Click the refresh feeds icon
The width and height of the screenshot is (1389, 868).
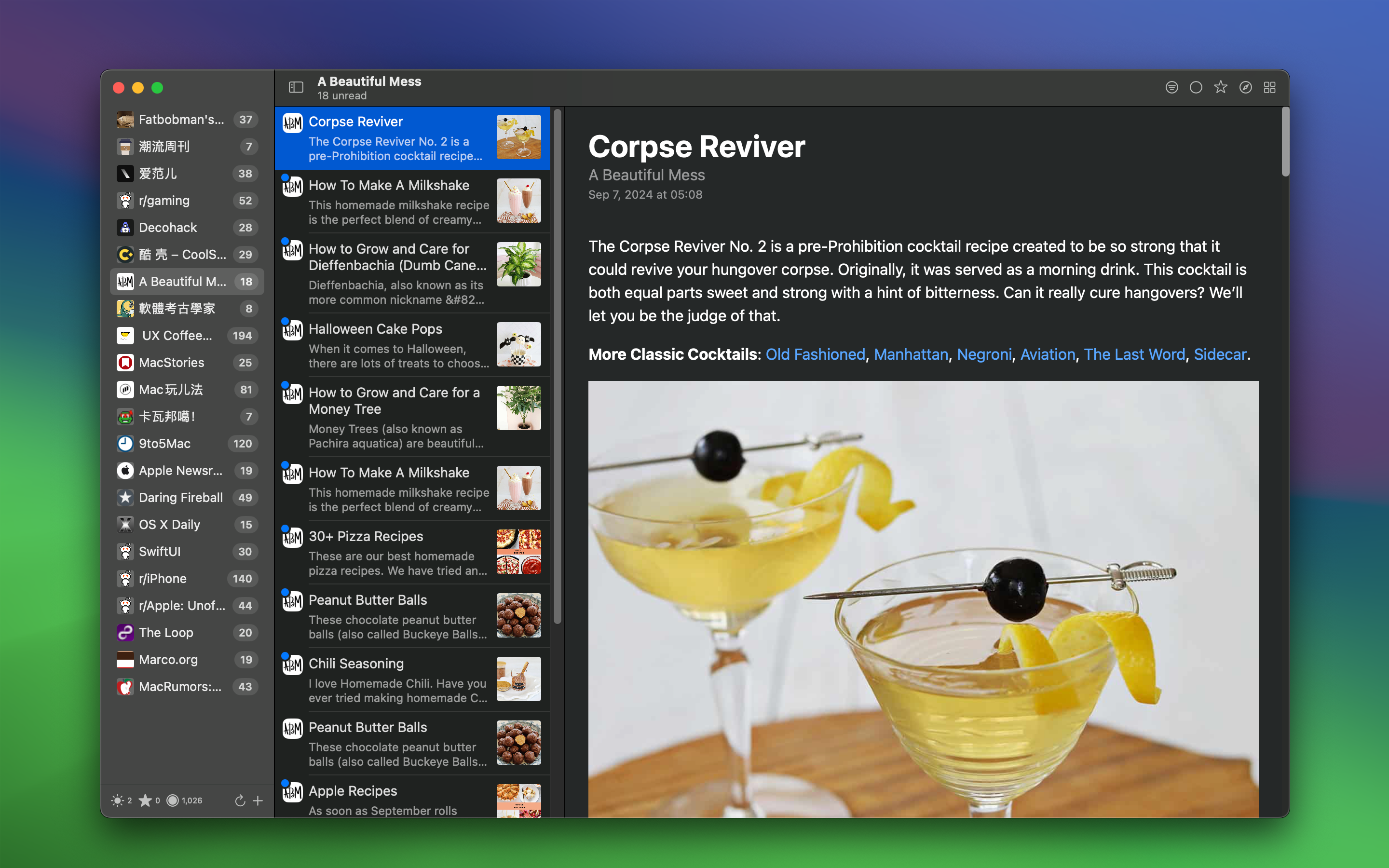pyautogui.click(x=240, y=800)
